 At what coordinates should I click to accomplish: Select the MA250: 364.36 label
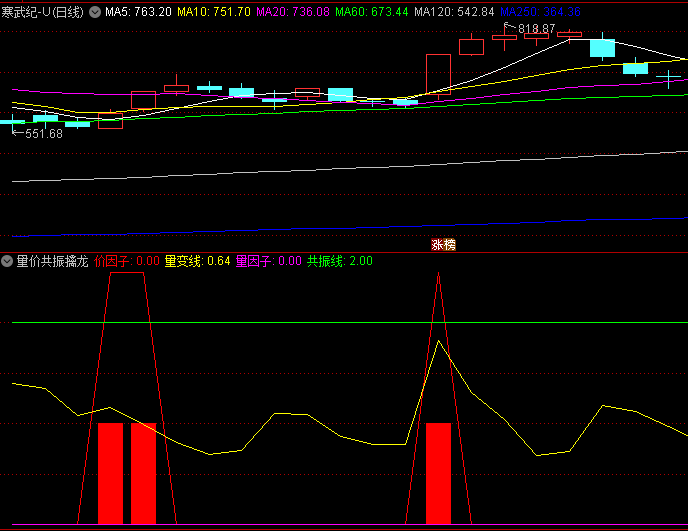coord(540,12)
